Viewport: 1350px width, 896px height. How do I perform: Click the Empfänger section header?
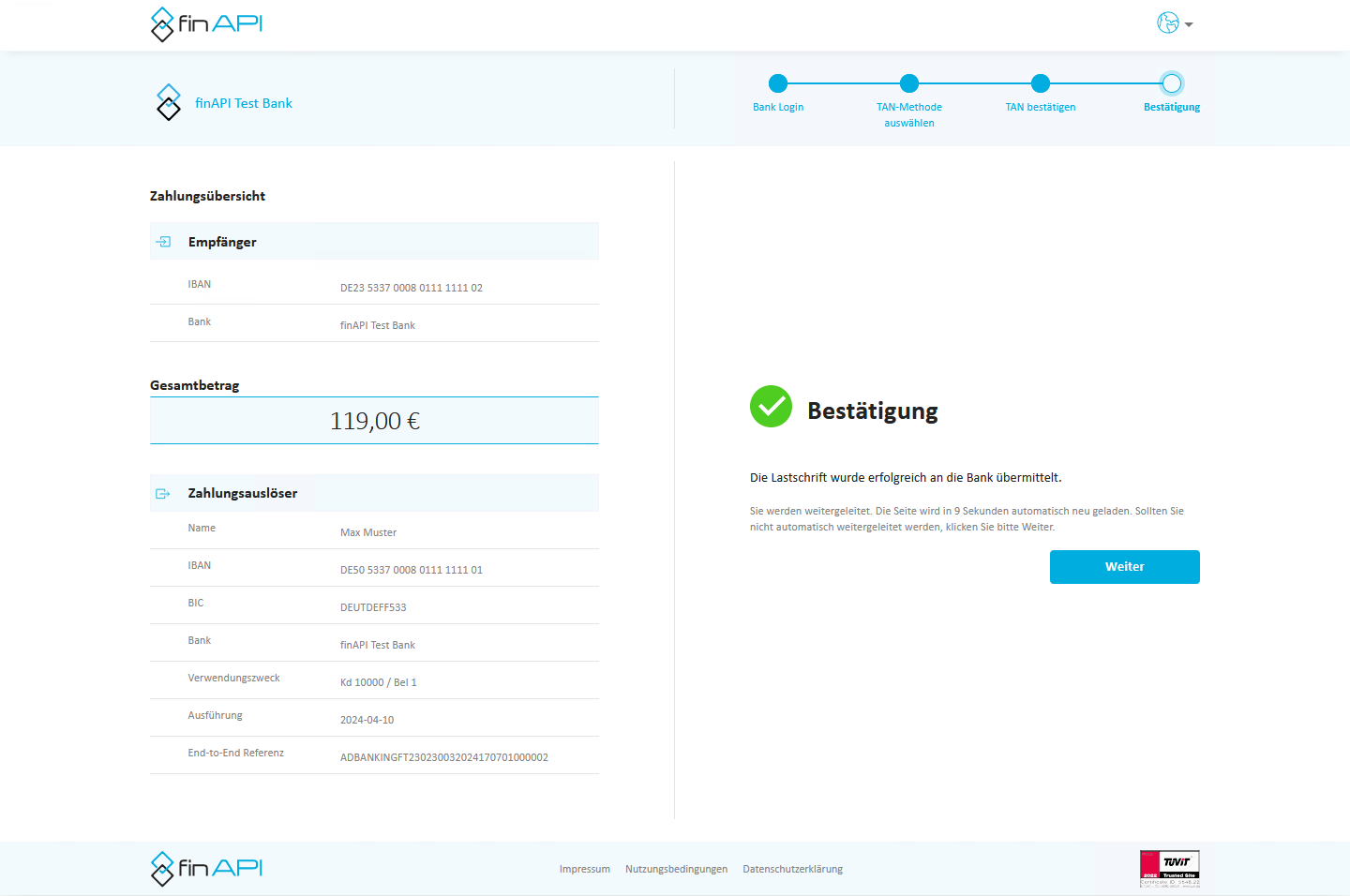click(374, 241)
